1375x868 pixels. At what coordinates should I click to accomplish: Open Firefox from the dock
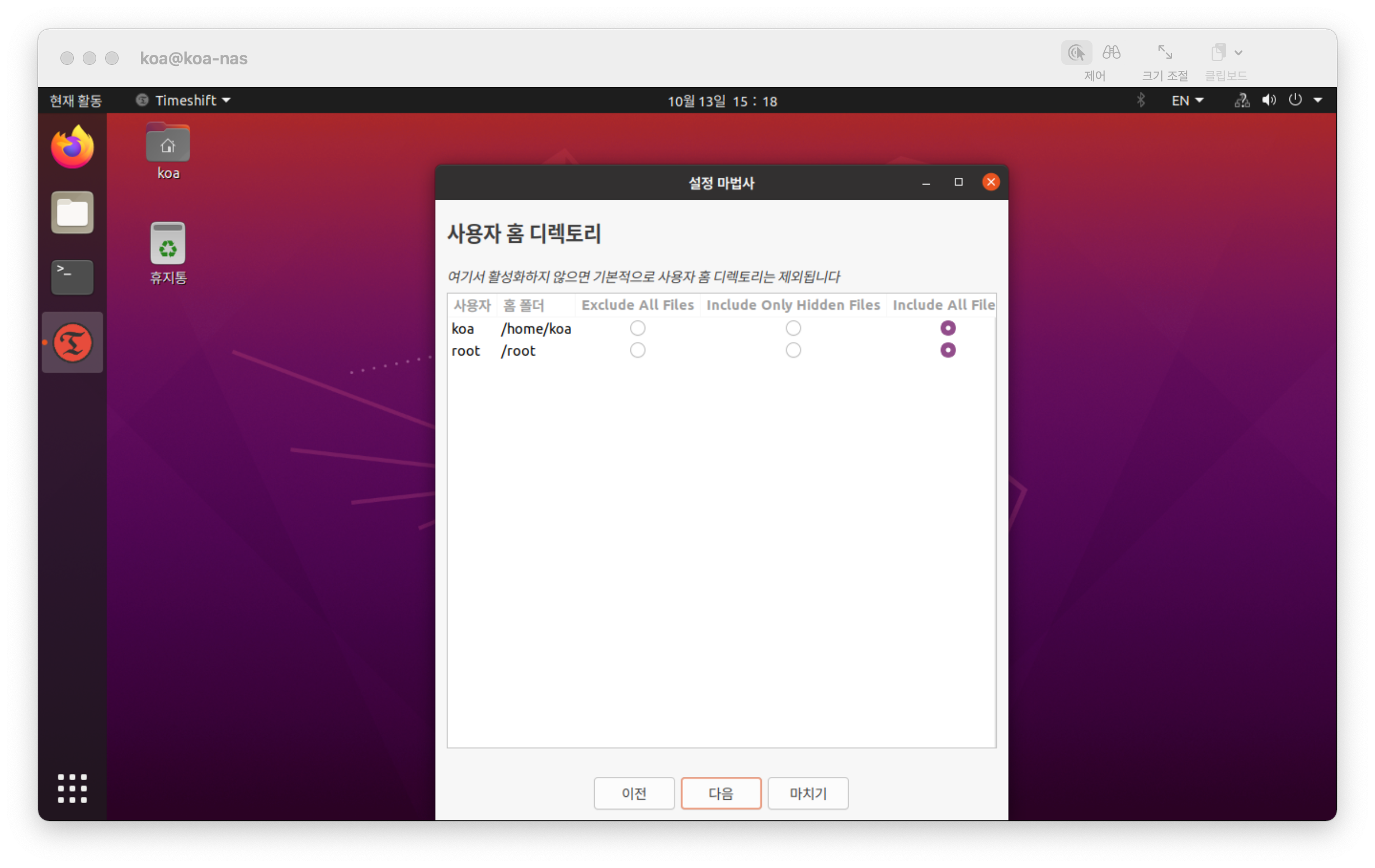tap(72, 147)
